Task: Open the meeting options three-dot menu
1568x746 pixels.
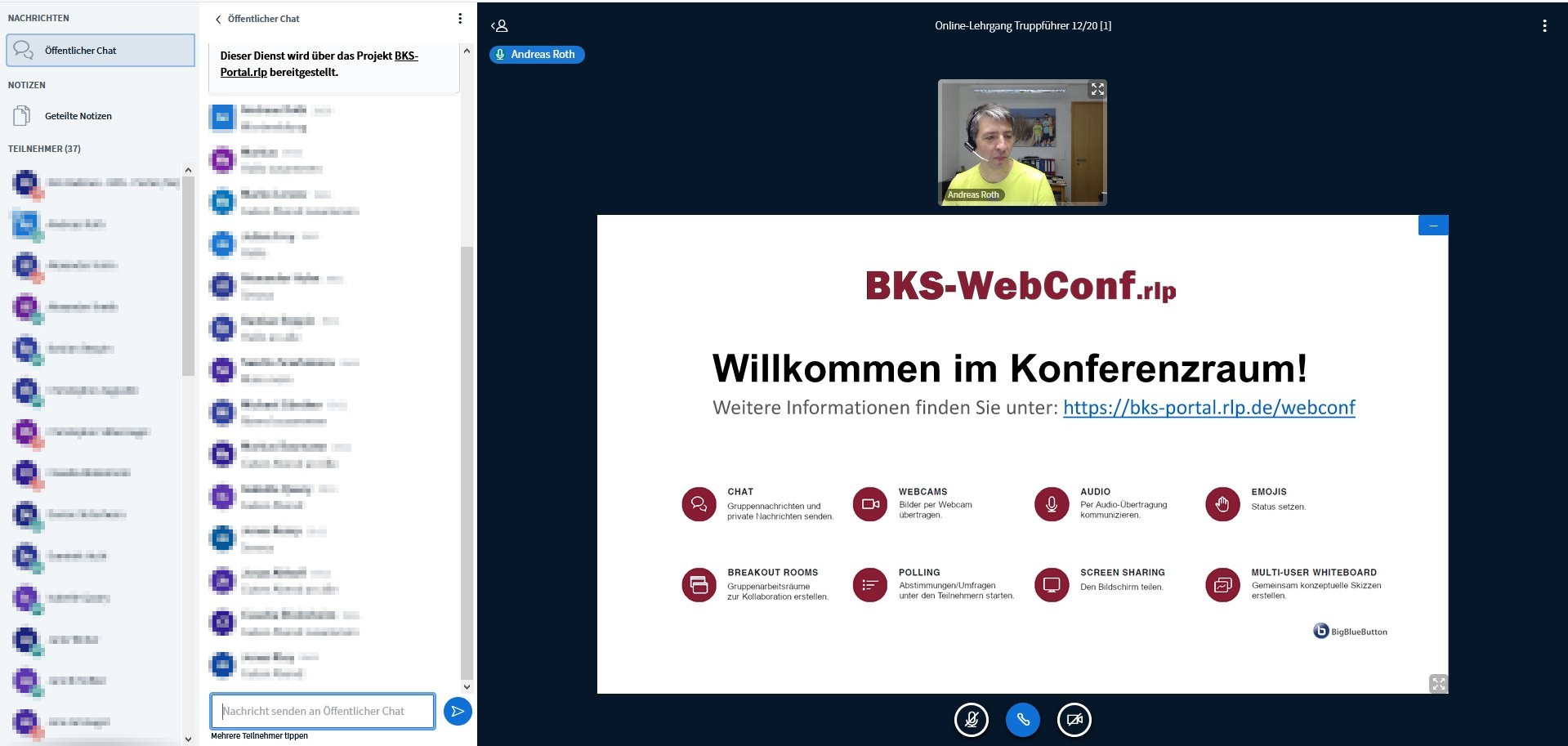Action: (x=1543, y=26)
